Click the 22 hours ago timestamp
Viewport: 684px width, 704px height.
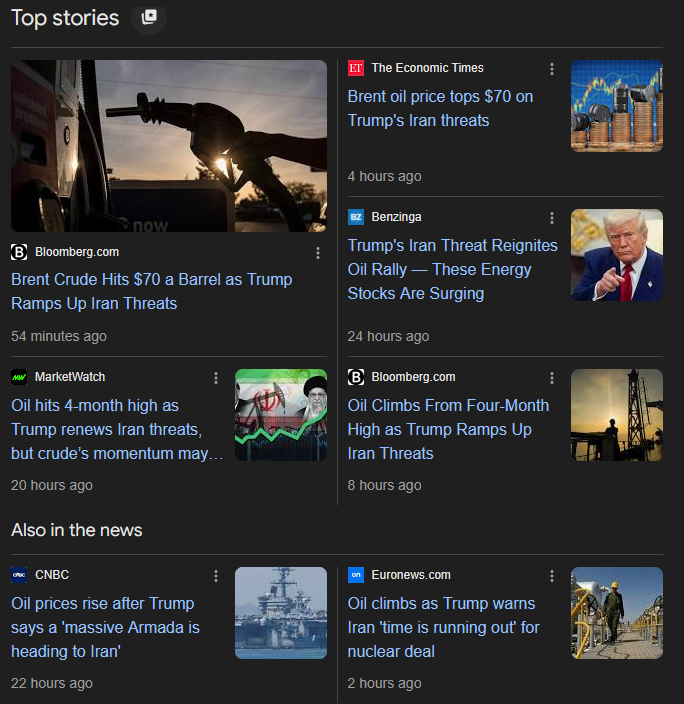coord(52,683)
